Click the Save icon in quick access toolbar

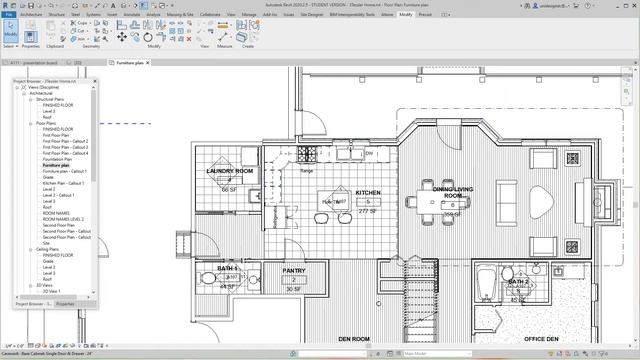[31, 6]
